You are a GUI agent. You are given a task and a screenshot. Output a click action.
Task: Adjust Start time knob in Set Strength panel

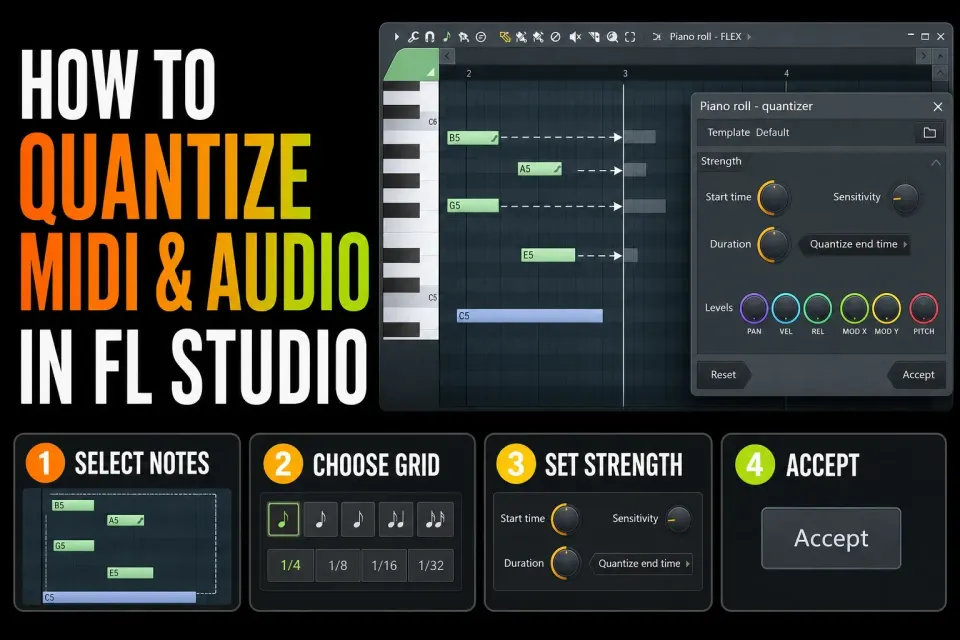564,519
